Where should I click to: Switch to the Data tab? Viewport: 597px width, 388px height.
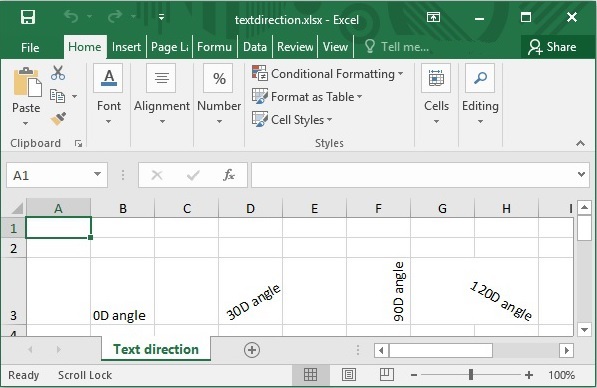point(255,47)
